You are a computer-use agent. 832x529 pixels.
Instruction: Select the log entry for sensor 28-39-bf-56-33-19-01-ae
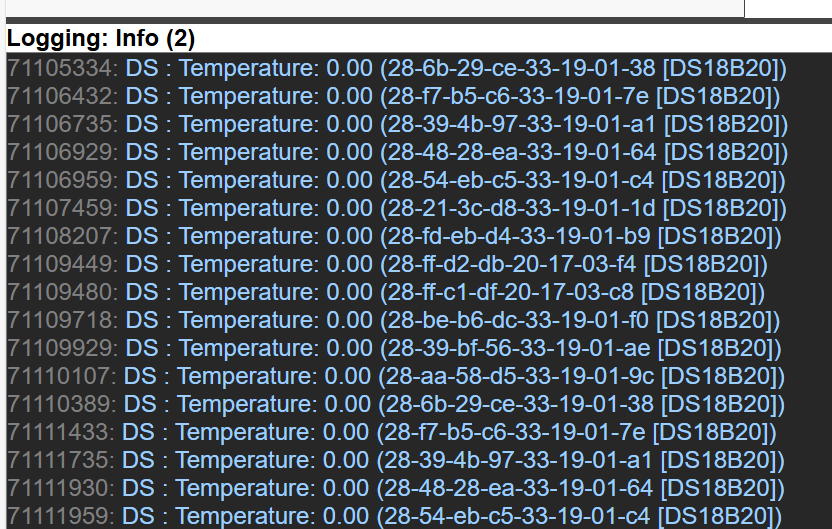click(394, 349)
